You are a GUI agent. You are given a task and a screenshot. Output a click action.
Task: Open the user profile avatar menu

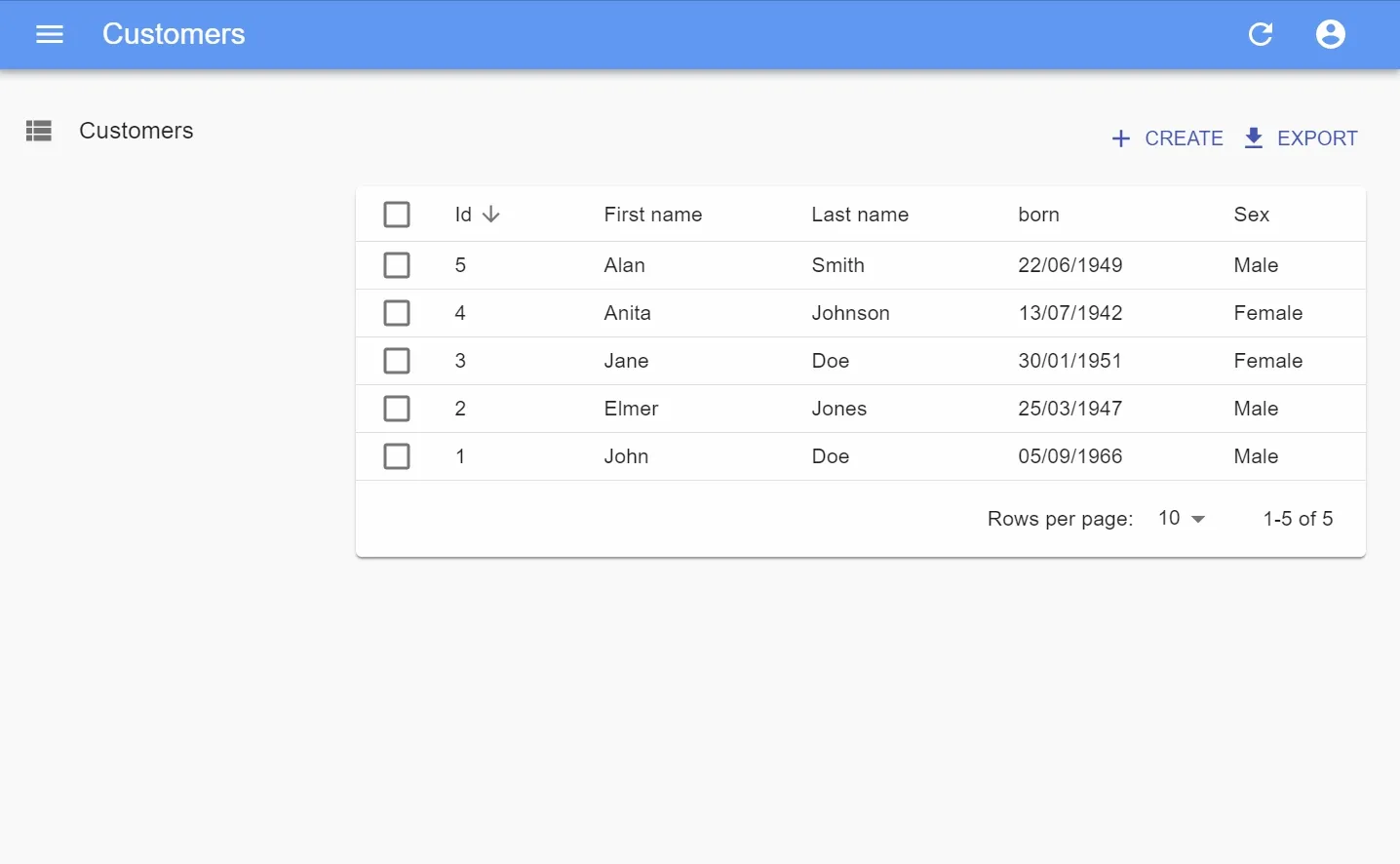pos(1330,34)
